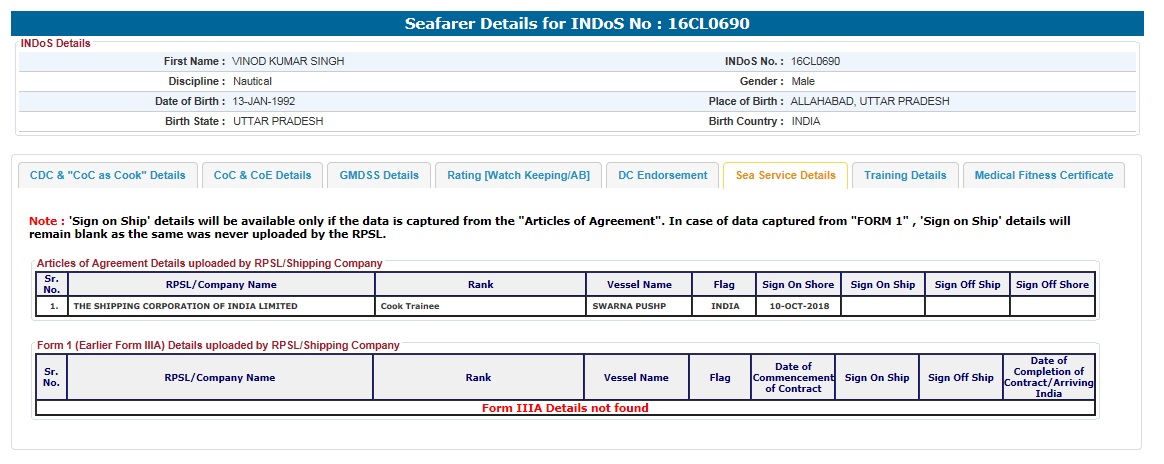Screen dimensions: 1164x464
Task: Click the first name value VINOD KUMAR SINGH
Action: coord(288,61)
